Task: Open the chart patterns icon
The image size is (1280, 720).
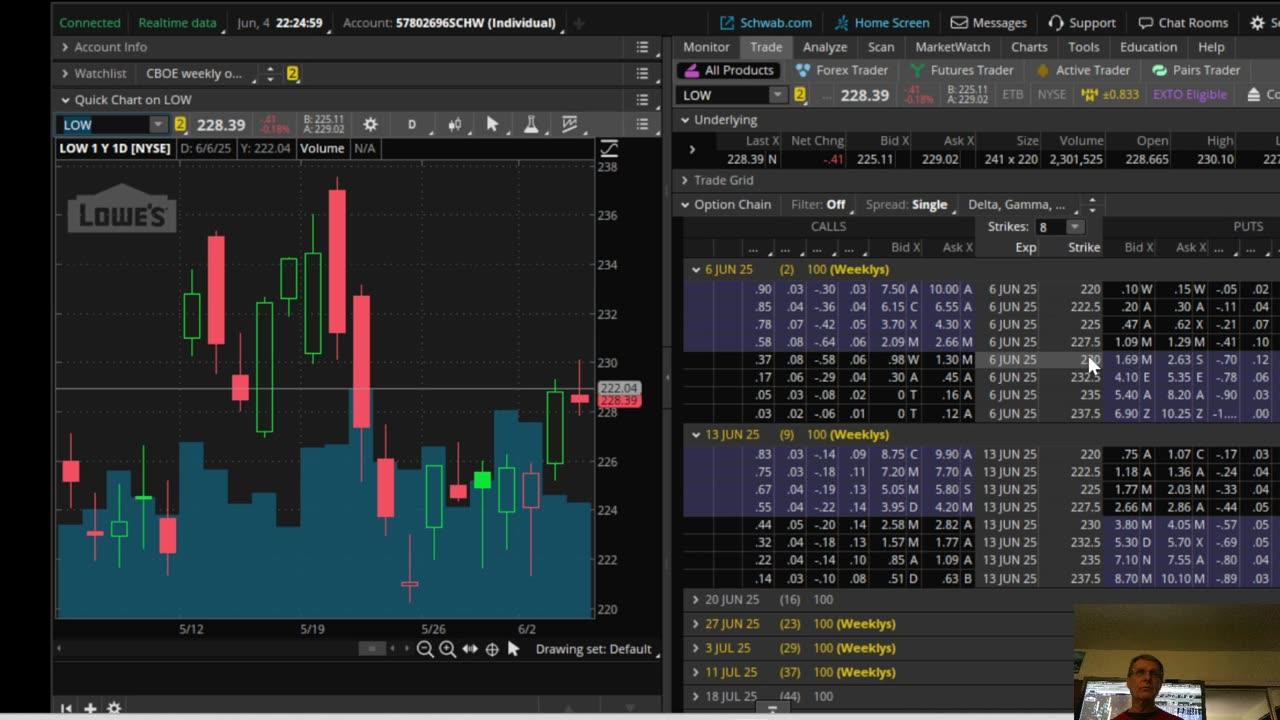Action: [x=570, y=124]
